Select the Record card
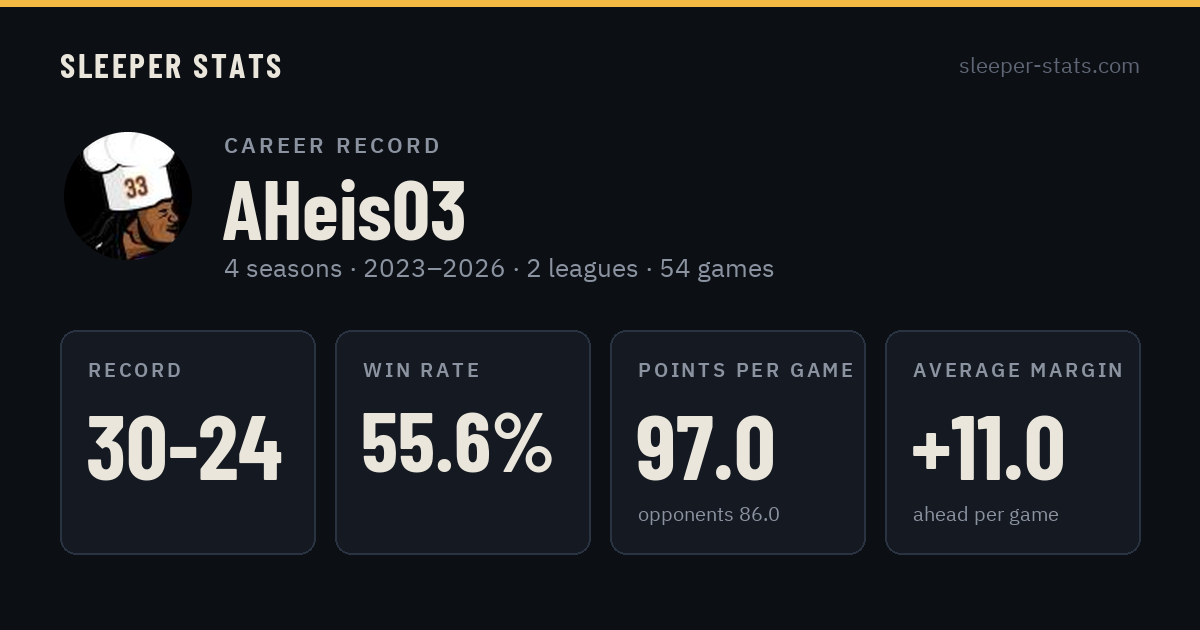Screen dimensions: 1200x630 [188, 442]
